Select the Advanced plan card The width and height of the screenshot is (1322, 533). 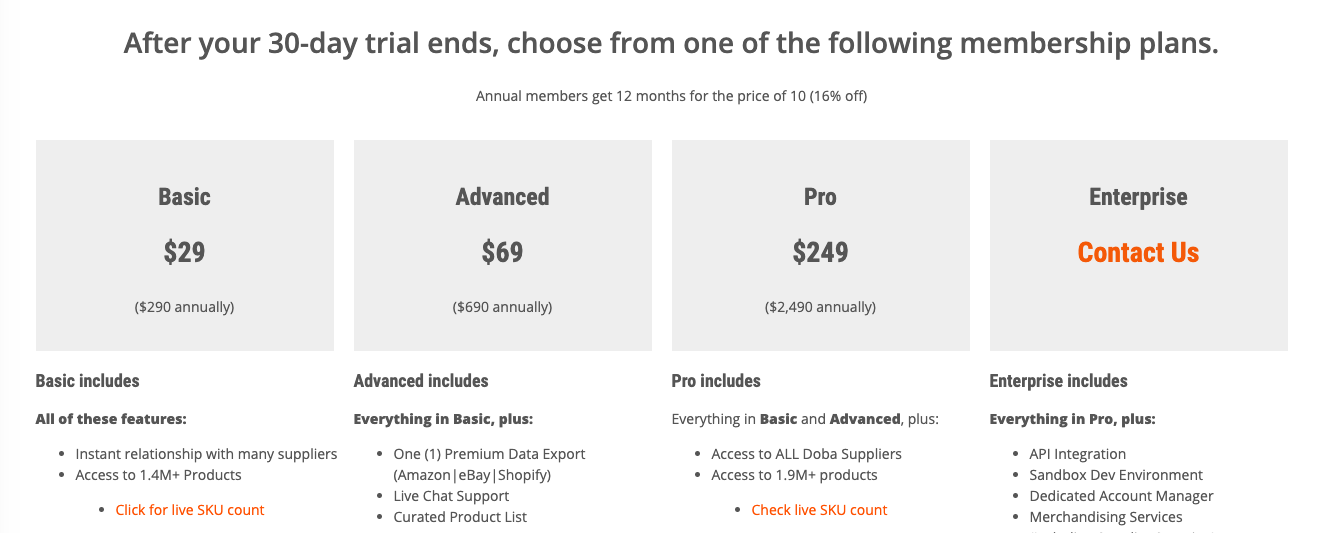point(503,245)
